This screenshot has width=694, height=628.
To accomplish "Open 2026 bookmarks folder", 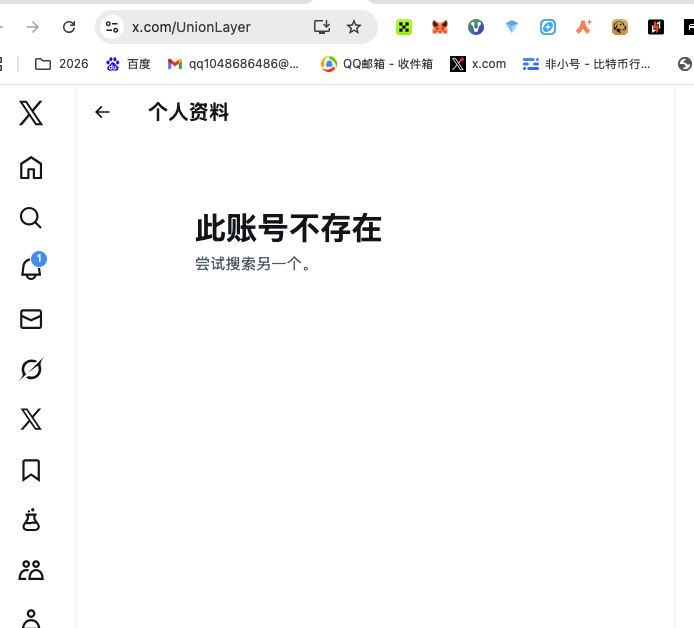I will tap(62, 64).
